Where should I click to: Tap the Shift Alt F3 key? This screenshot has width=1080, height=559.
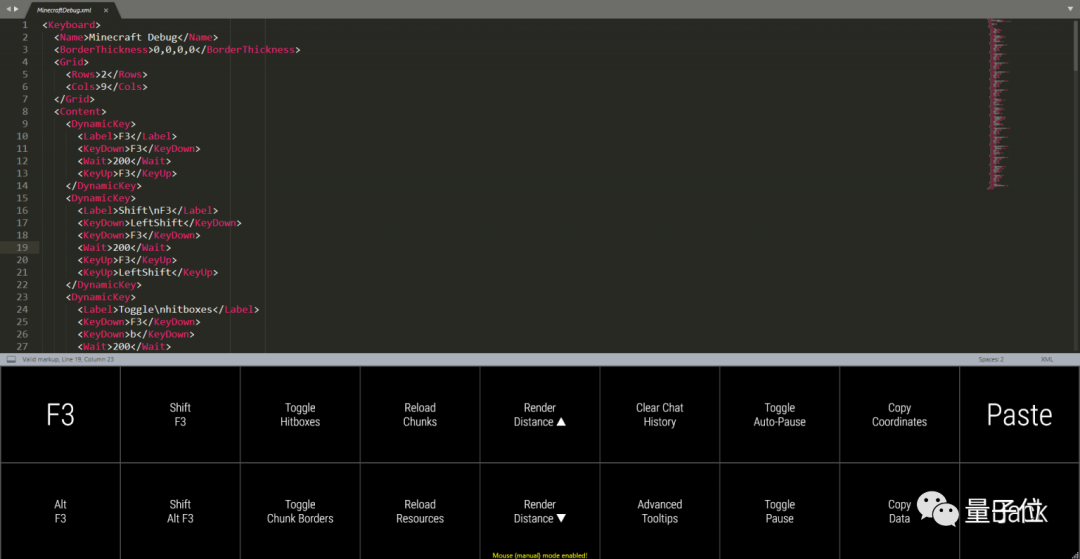(x=180, y=511)
